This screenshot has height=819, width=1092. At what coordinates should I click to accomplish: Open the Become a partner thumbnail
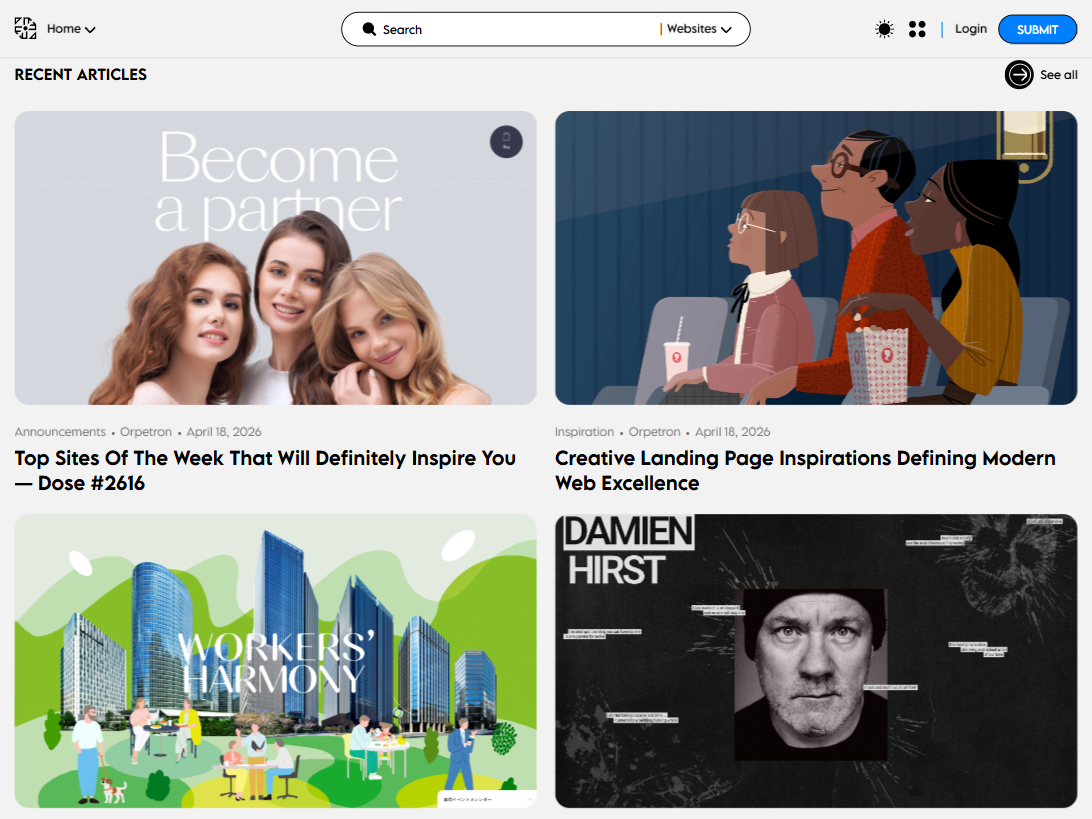pos(276,258)
